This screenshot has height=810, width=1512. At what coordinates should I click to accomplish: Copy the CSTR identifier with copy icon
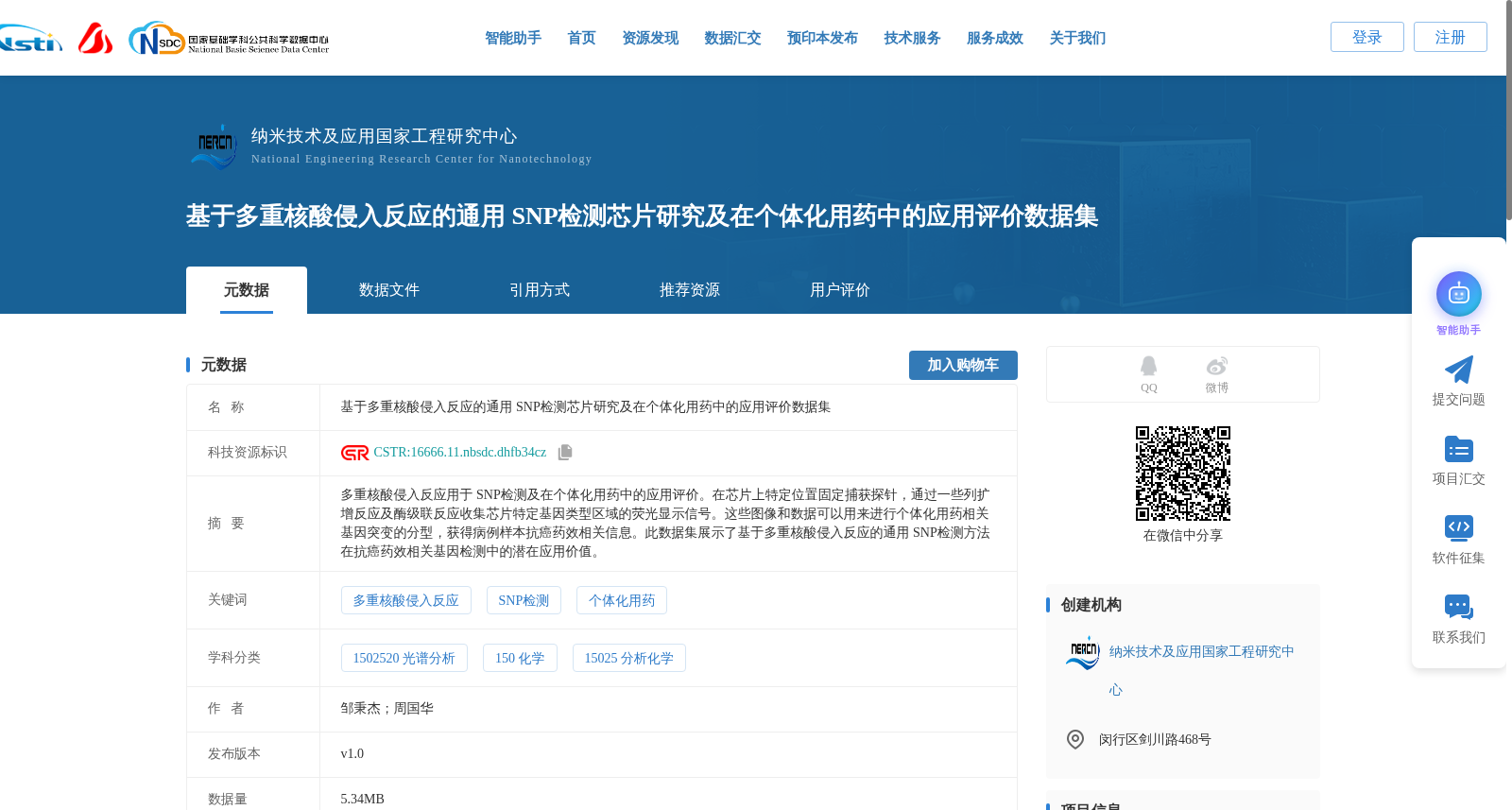click(x=565, y=453)
